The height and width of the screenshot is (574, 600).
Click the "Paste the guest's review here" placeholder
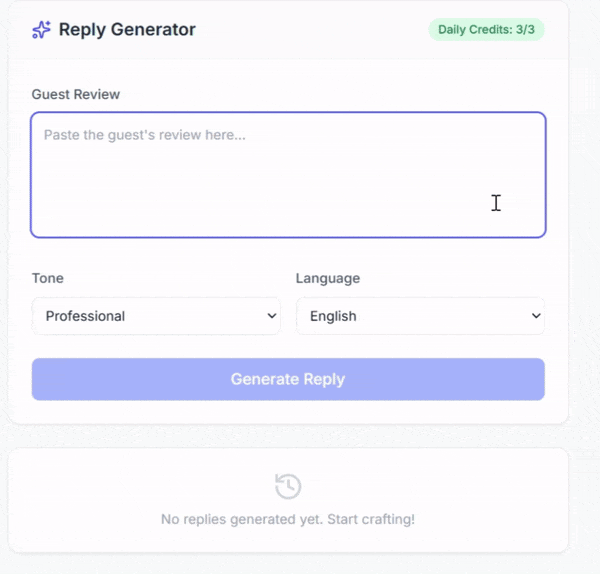point(145,135)
